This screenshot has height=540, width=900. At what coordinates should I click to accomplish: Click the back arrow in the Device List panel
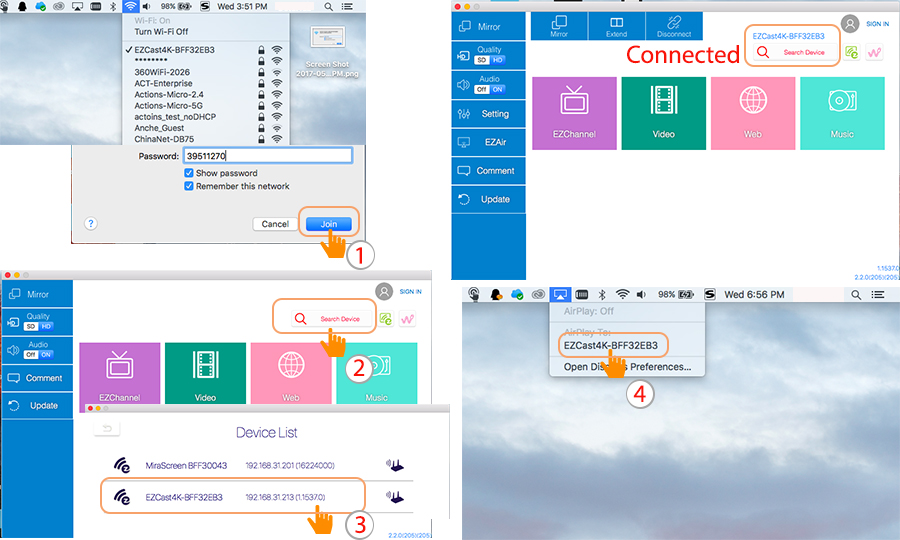click(107, 428)
